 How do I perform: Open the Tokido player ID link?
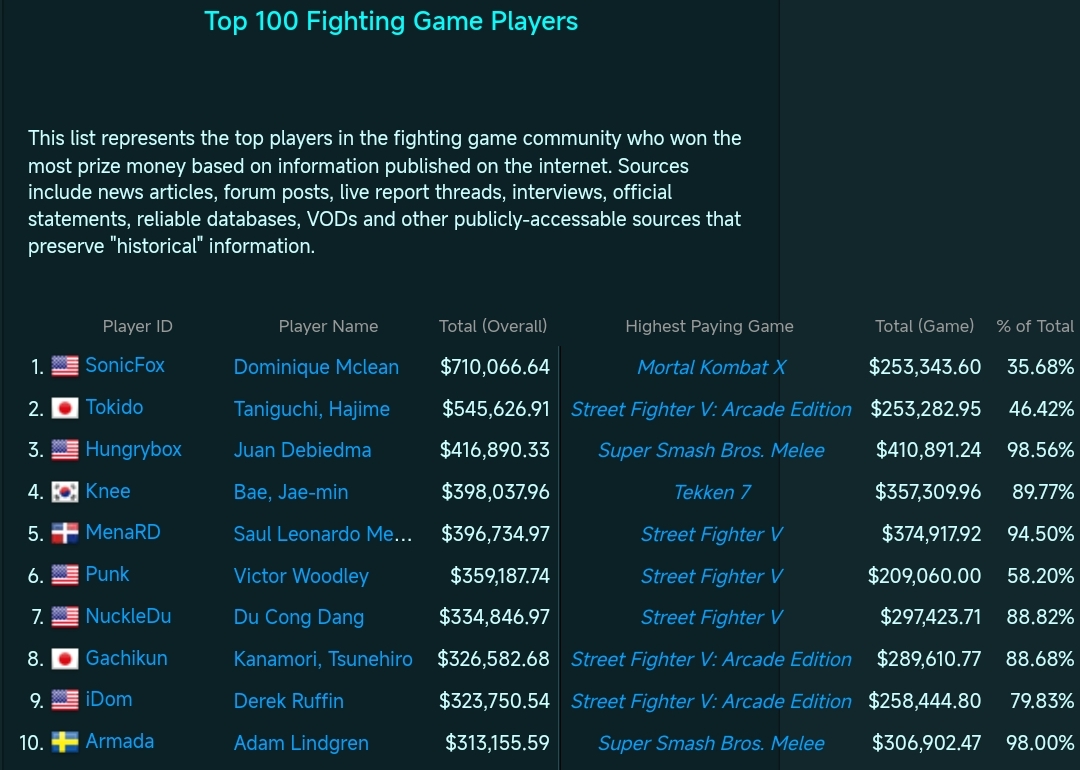pyautogui.click(x=114, y=407)
